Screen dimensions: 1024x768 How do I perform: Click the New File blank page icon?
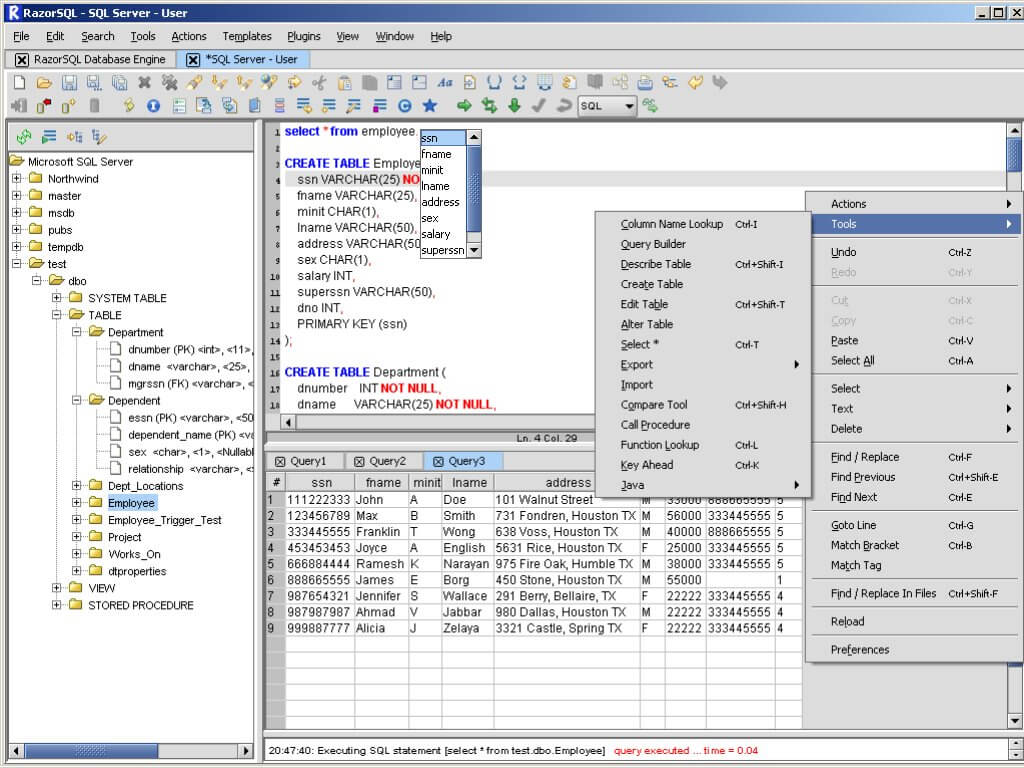(x=20, y=82)
